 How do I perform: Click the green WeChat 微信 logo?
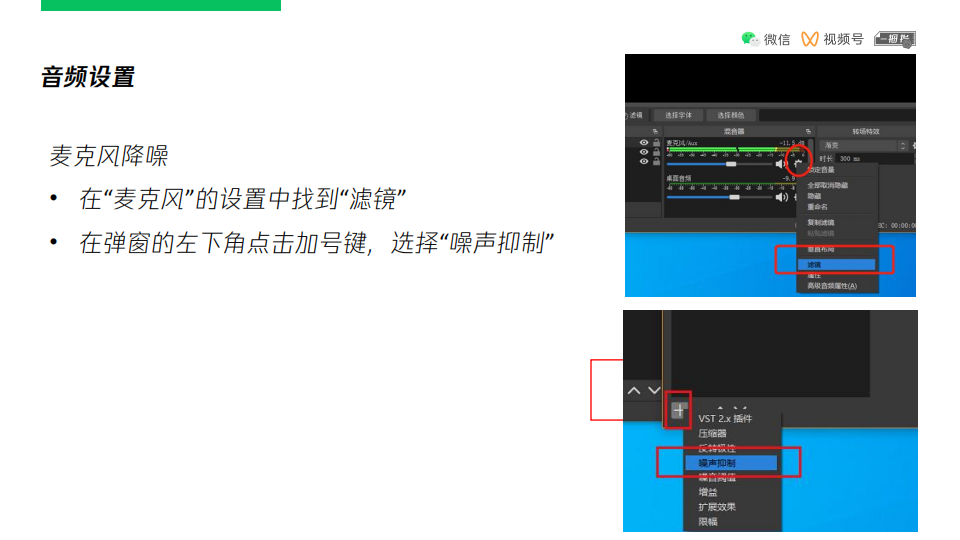pyautogui.click(x=749, y=39)
